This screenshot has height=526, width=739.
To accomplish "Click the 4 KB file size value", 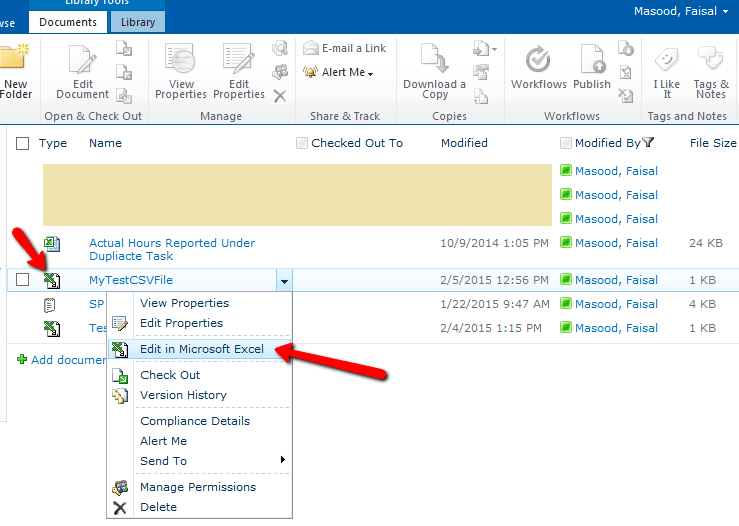I will [x=702, y=304].
